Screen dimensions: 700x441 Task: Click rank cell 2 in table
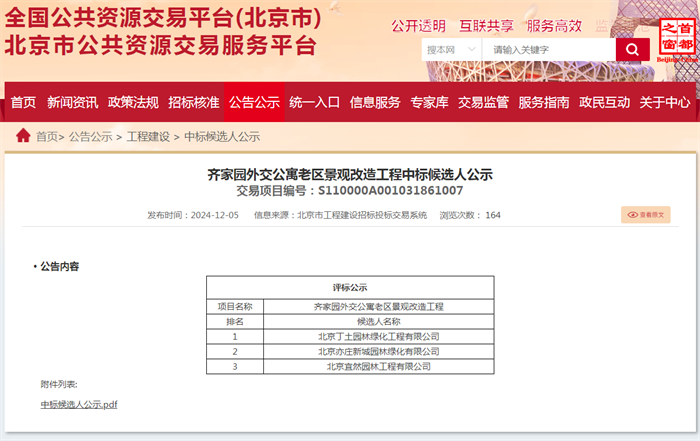tap(235, 352)
